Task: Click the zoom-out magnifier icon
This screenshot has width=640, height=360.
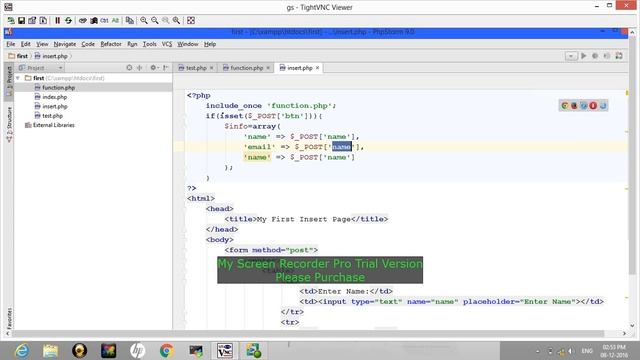Action: pyautogui.click(x=155, y=20)
